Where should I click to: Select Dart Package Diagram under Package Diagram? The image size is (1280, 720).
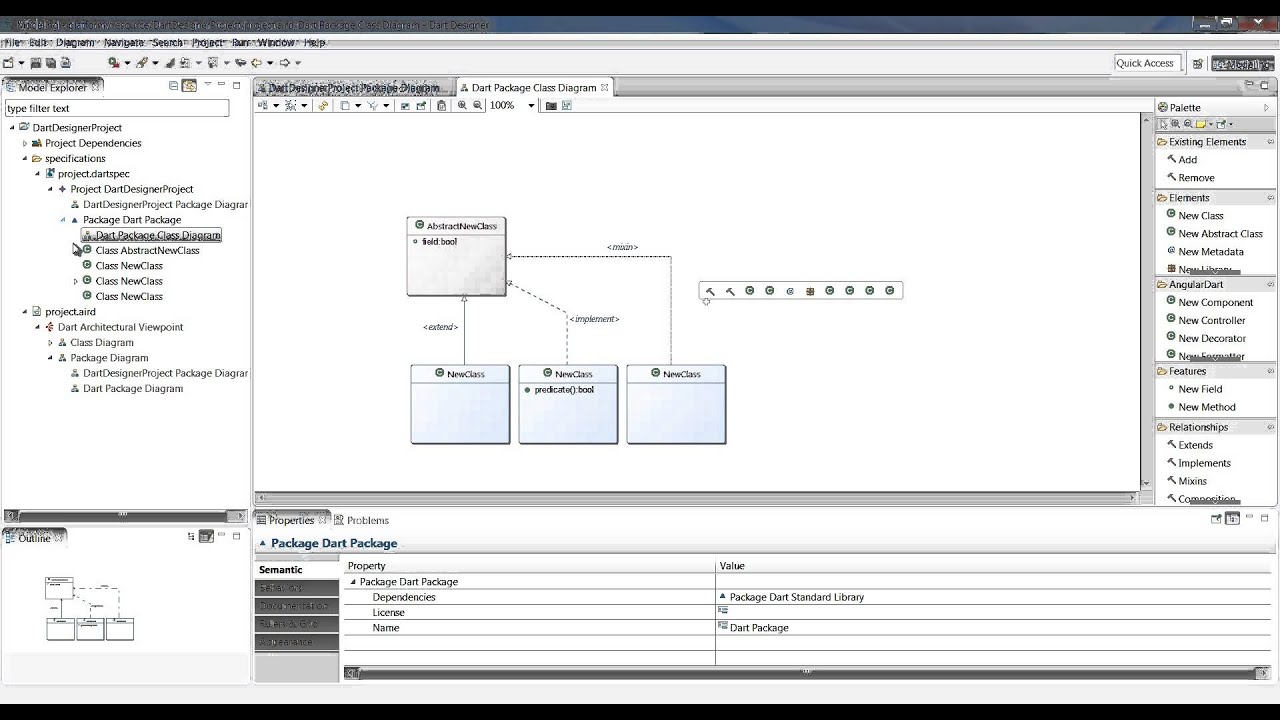(126, 389)
